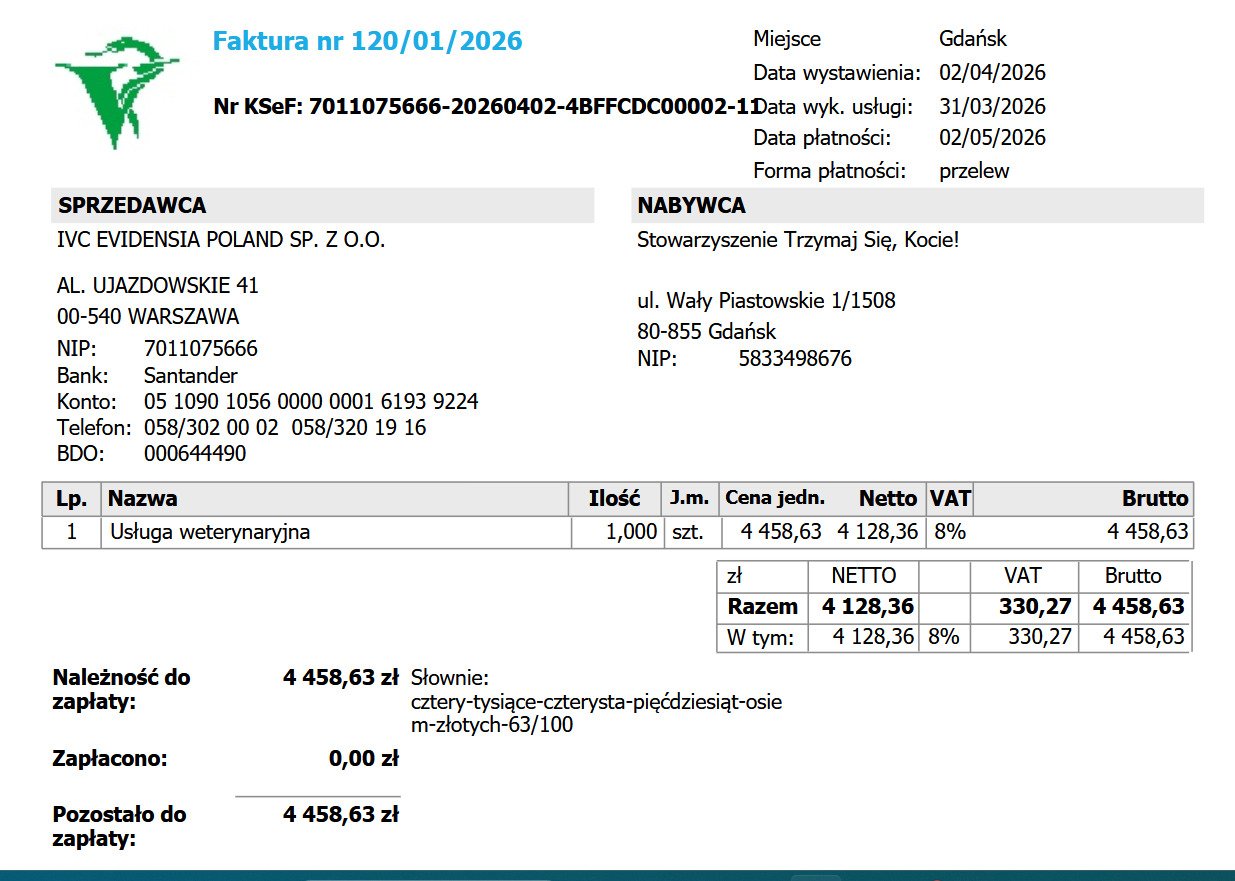This screenshot has height=881, width=1235.
Task: Click the Konto bank account number
Action: pyautogui.click(x=311, y=402)
